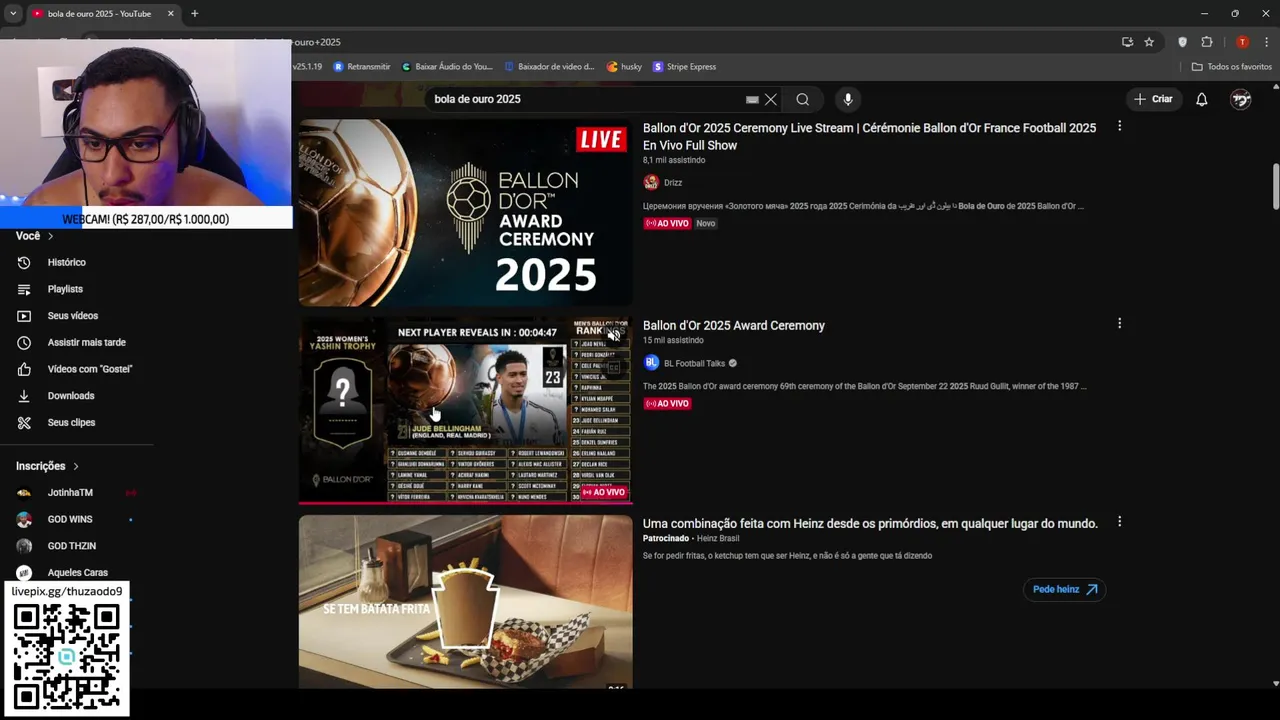Click the page vertical scrollbar thumb

[x=1275, y=186]
